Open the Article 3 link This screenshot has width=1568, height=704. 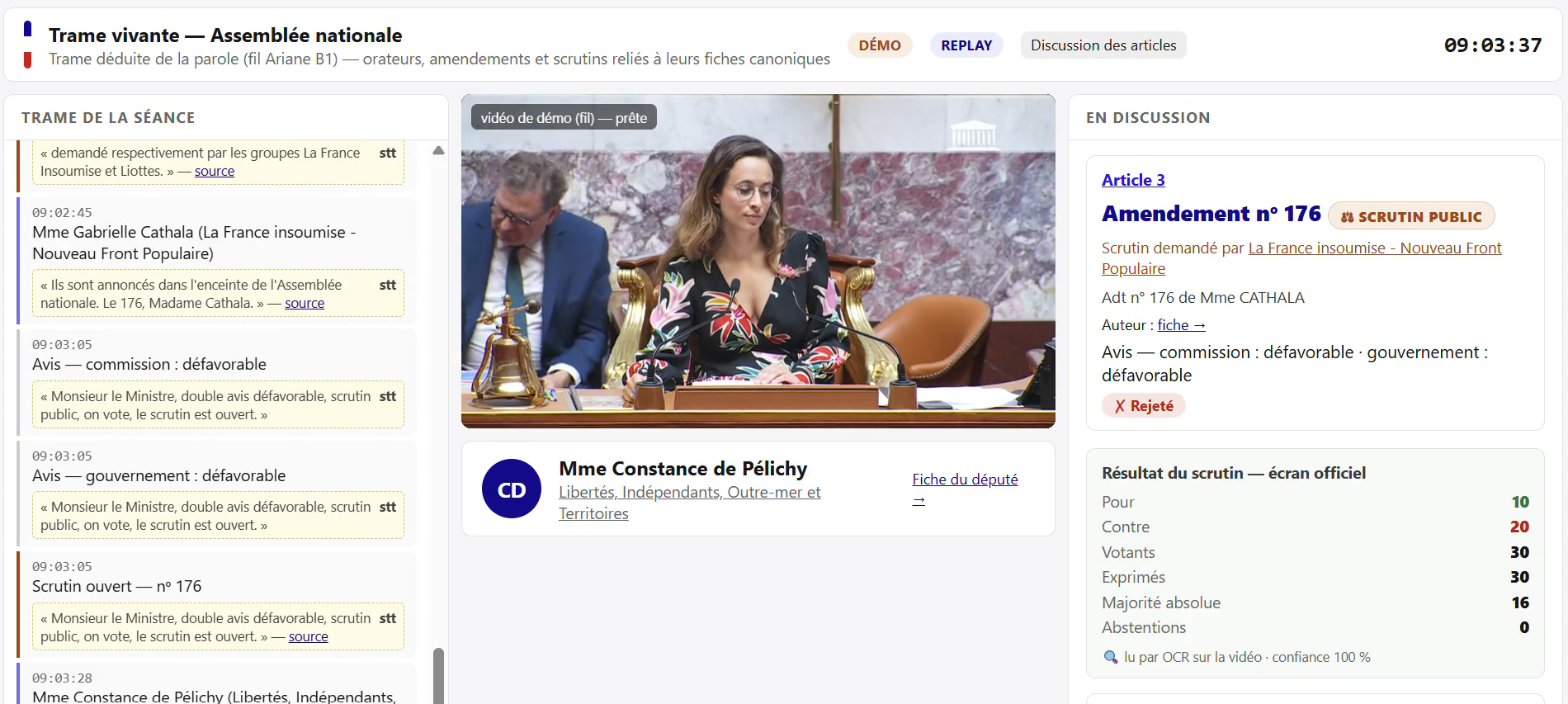[x=1133, y=180]
